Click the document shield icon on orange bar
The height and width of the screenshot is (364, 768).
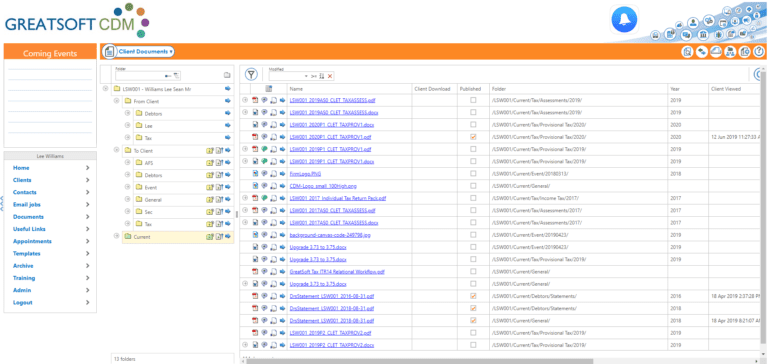coord(744,51)
